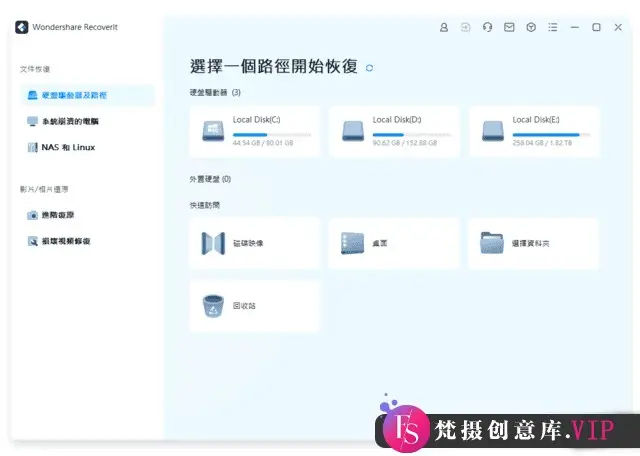Open the user account icon
This screenshot has height=456, width=640.
(444, 27)
